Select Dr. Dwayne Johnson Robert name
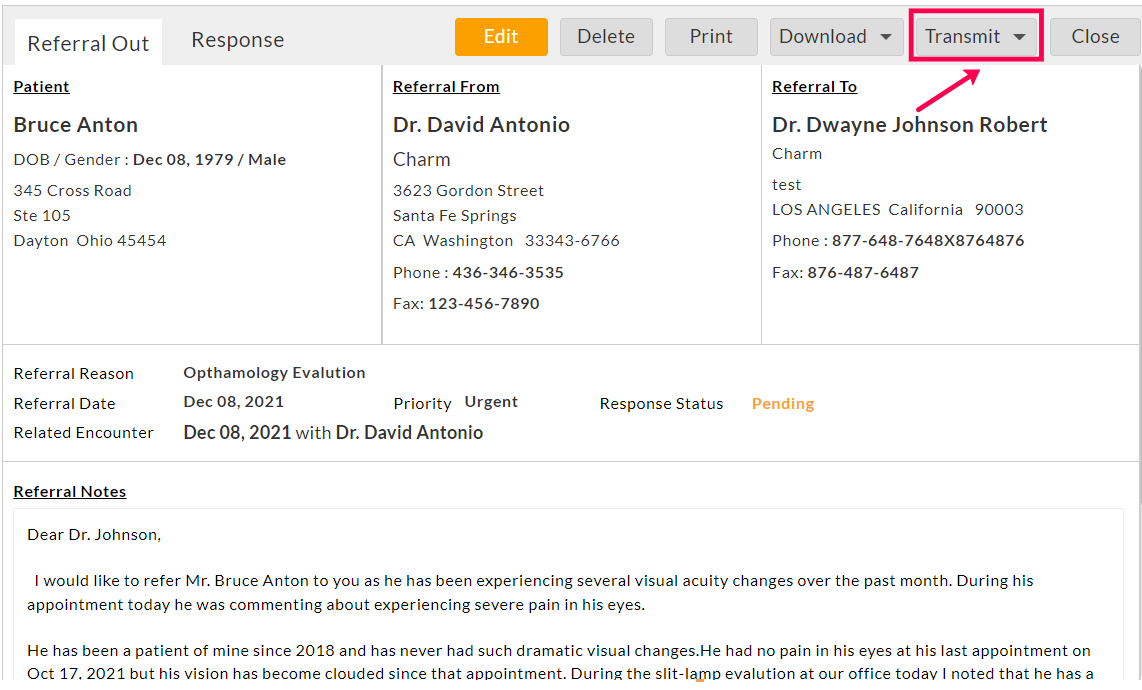Screen dimensions: 1142x690 (x=909, y=125)
